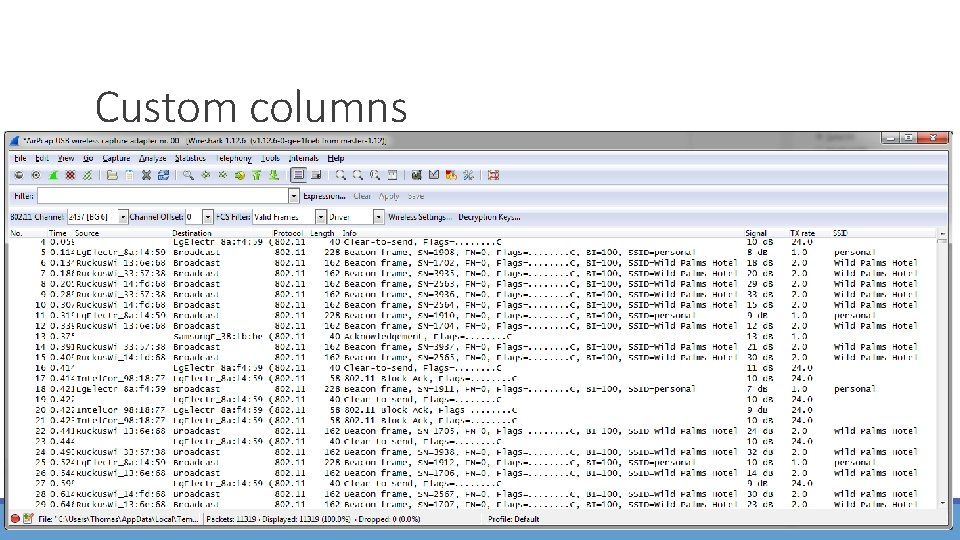The width and height of the screenshot is (960, 540).
Task: Click the Apply filter button
Action: click(x=389, y=196)
